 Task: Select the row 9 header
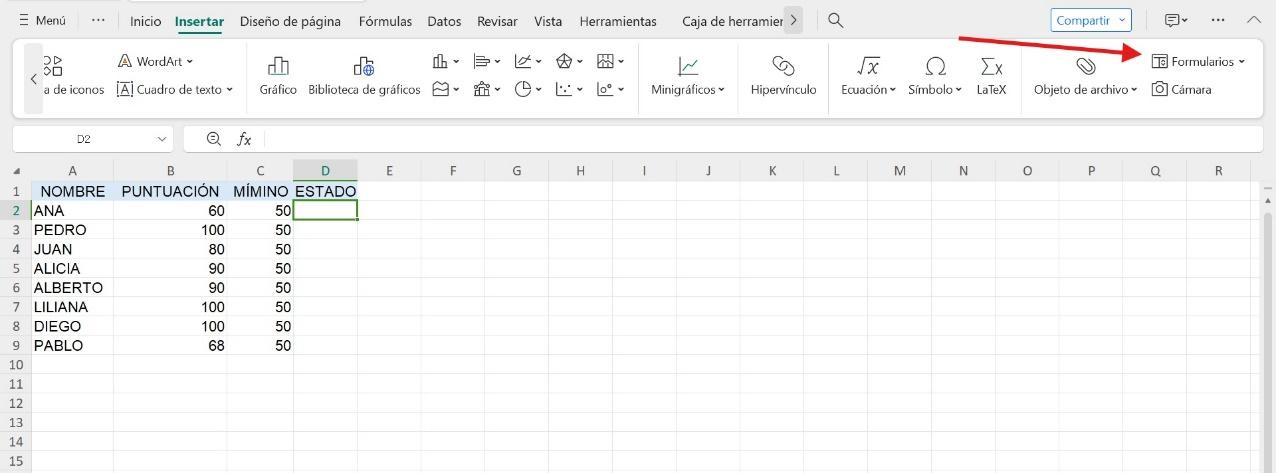pyautogui.click(x=15, y=345)
